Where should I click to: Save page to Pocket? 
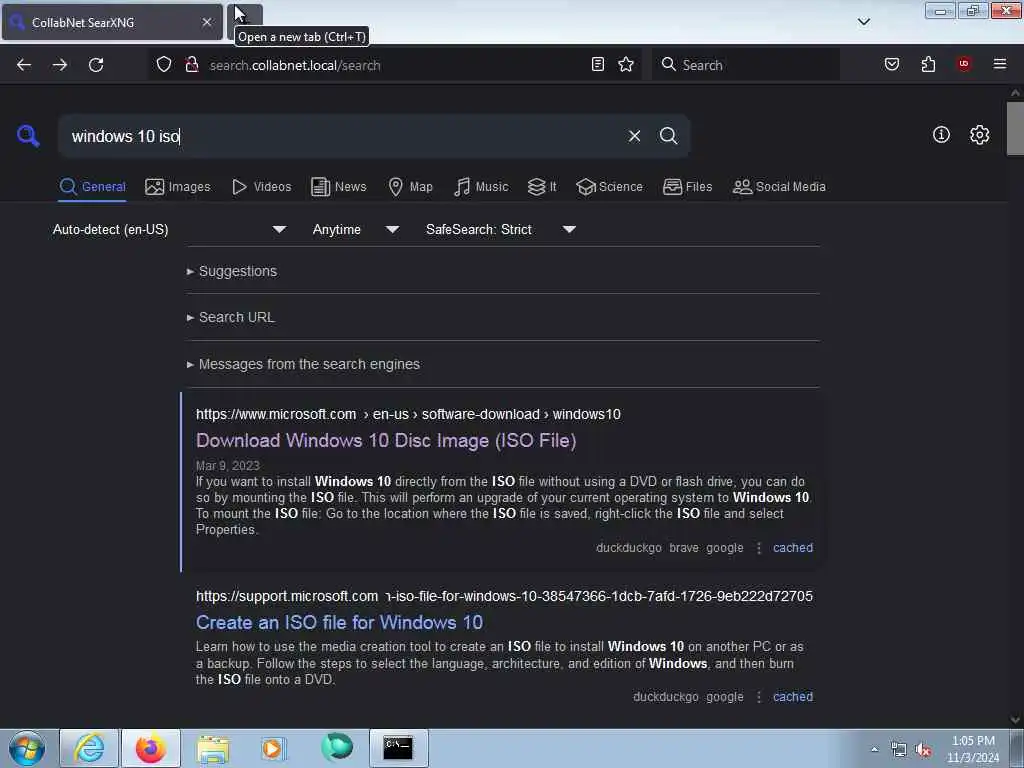[892, 64]
